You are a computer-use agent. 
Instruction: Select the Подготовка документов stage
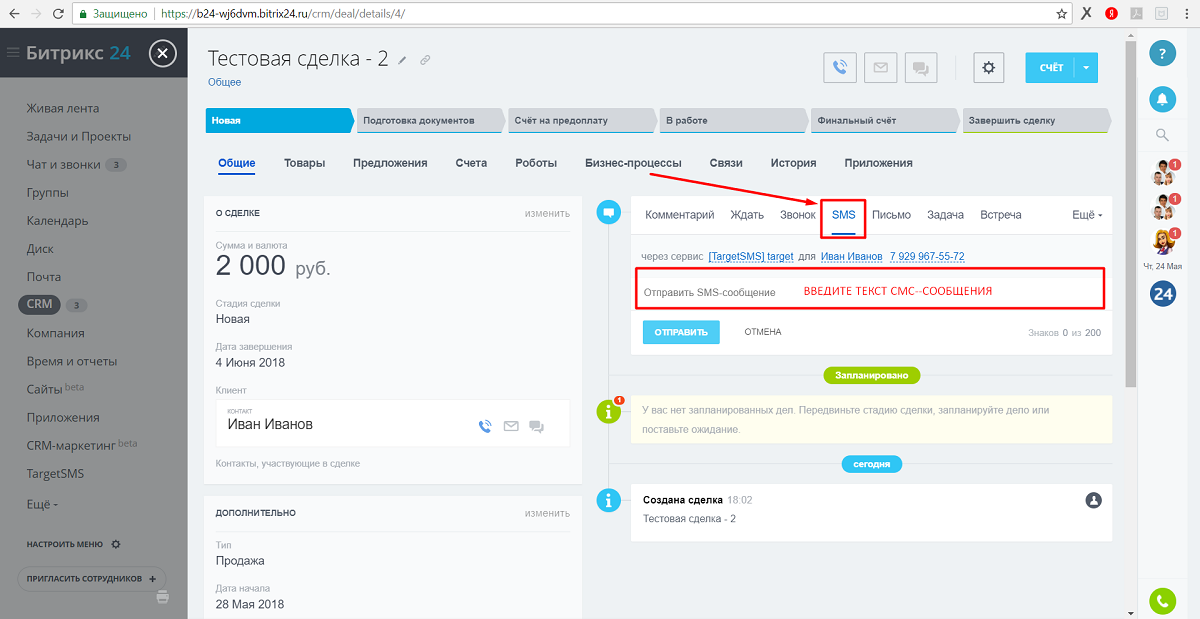pos(431,120)
